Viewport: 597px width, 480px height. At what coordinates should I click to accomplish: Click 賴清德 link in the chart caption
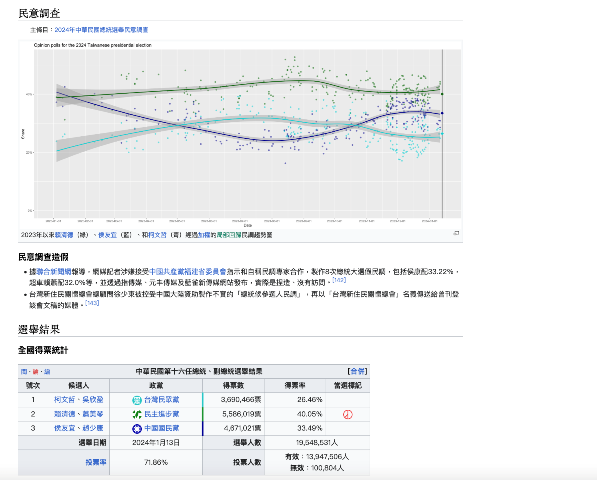click(x=64, y=235)
